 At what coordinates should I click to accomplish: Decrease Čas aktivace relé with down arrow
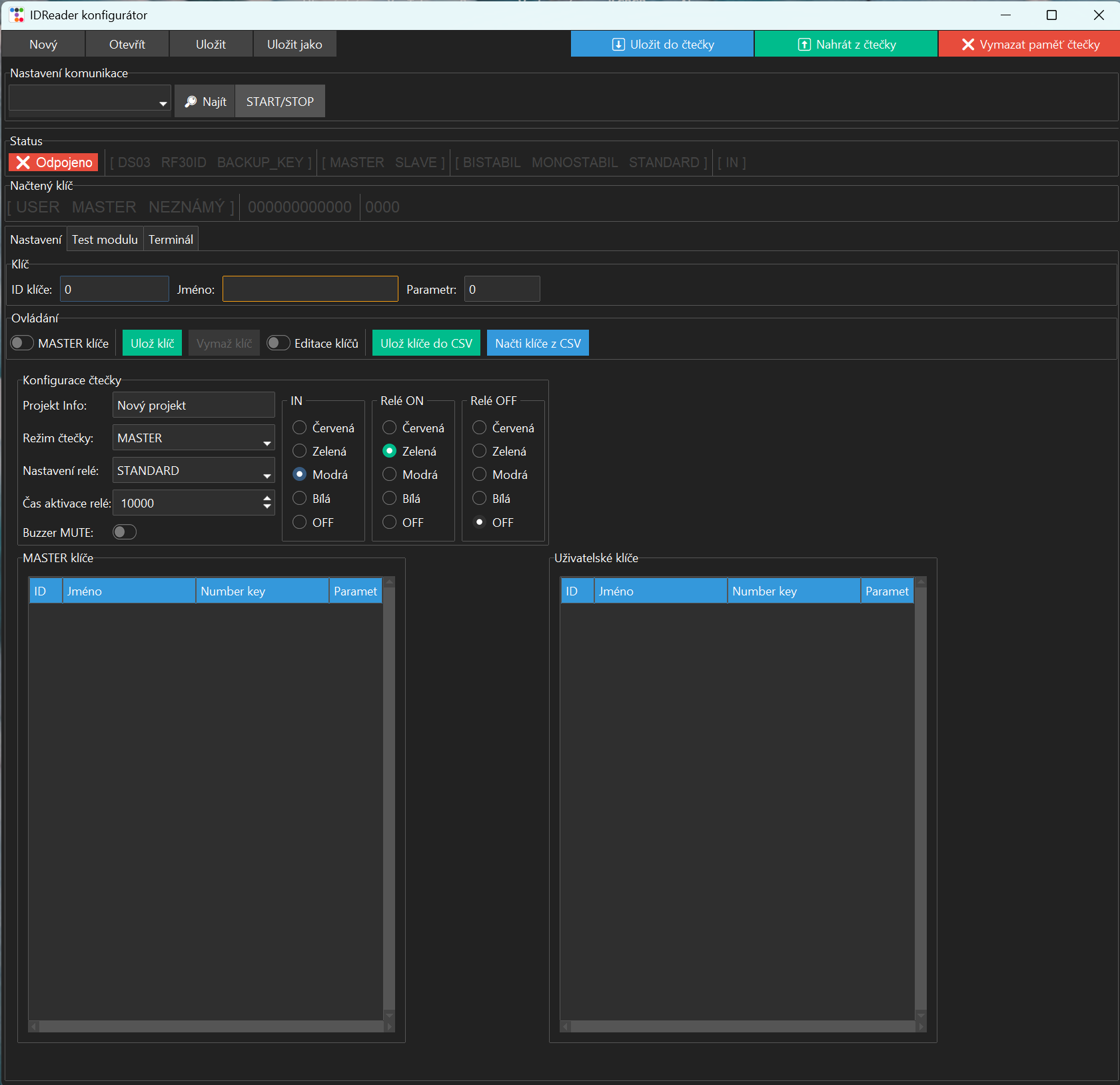pos(267,508)
